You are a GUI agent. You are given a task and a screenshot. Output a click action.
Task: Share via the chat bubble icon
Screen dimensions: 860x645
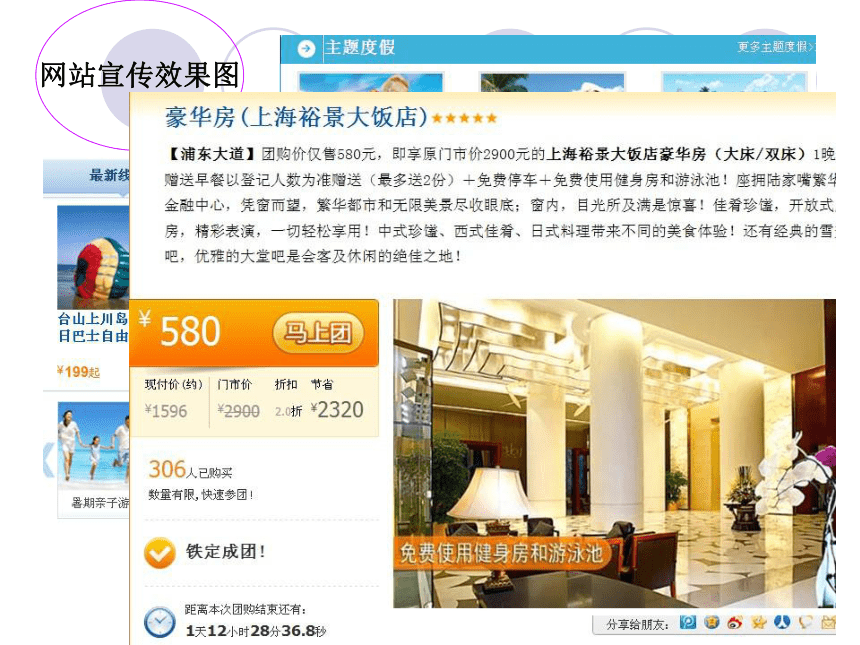(805, 622)
